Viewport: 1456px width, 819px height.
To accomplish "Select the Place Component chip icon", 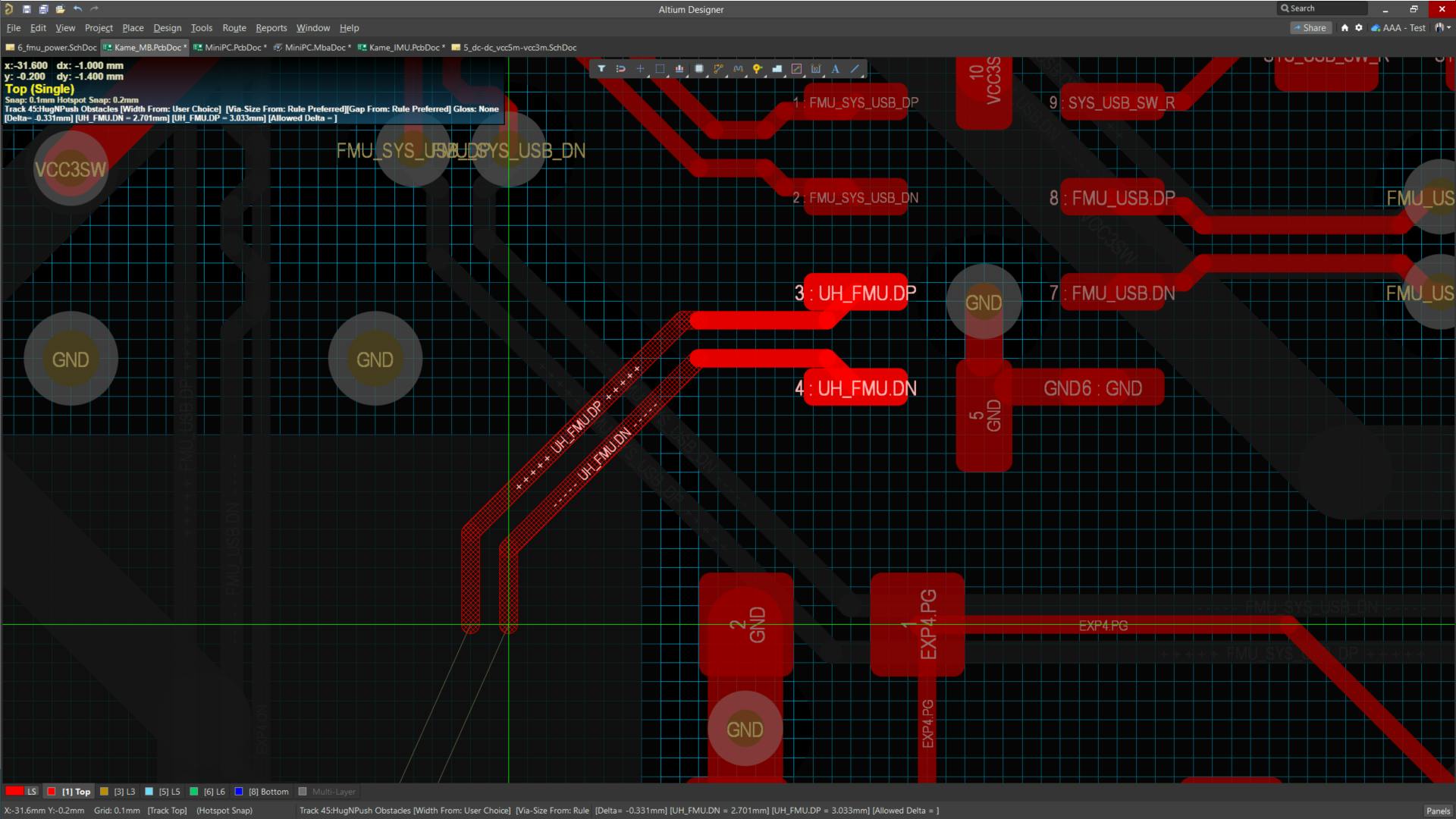I will (x=698, y=68).
